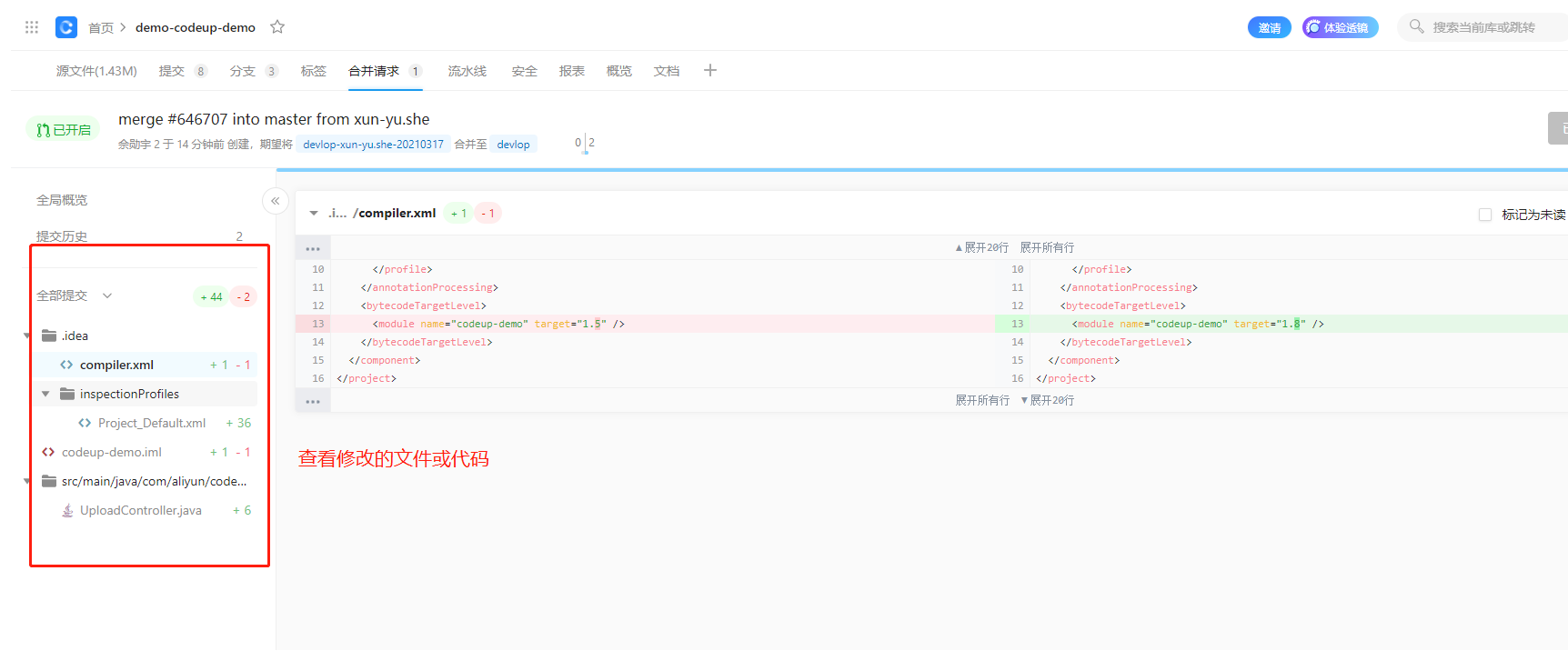Image resolution: width=1568 pixels, height=661 pixels.
Task: Collapse the .idea folder tree arrow
Action: coord(27,336)
